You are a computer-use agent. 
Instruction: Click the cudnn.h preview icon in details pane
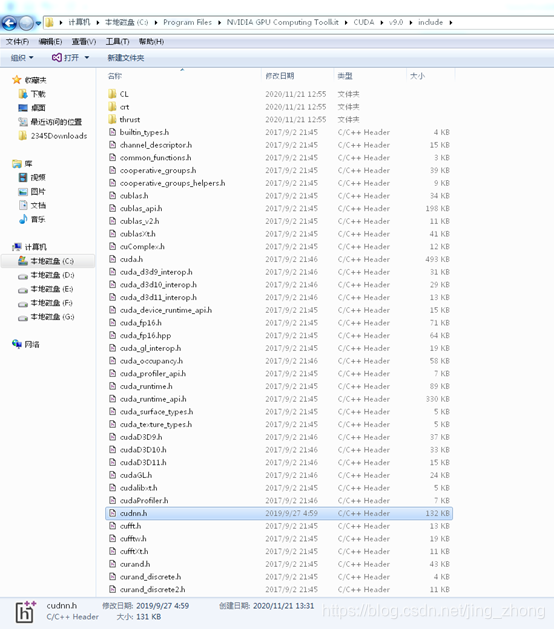[x=26, y=612]
